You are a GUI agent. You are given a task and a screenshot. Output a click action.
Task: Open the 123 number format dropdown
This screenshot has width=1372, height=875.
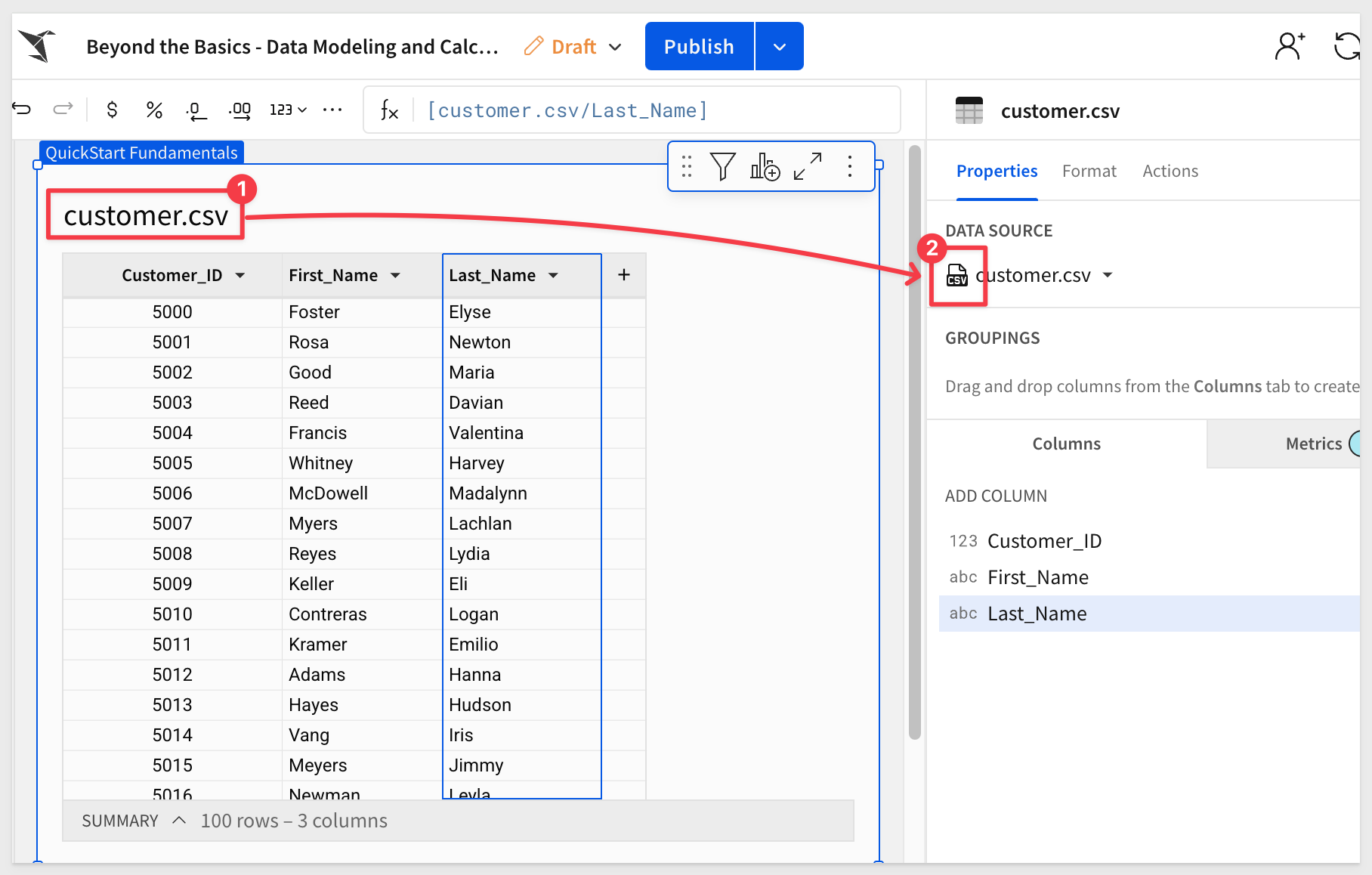pos(288,110)
